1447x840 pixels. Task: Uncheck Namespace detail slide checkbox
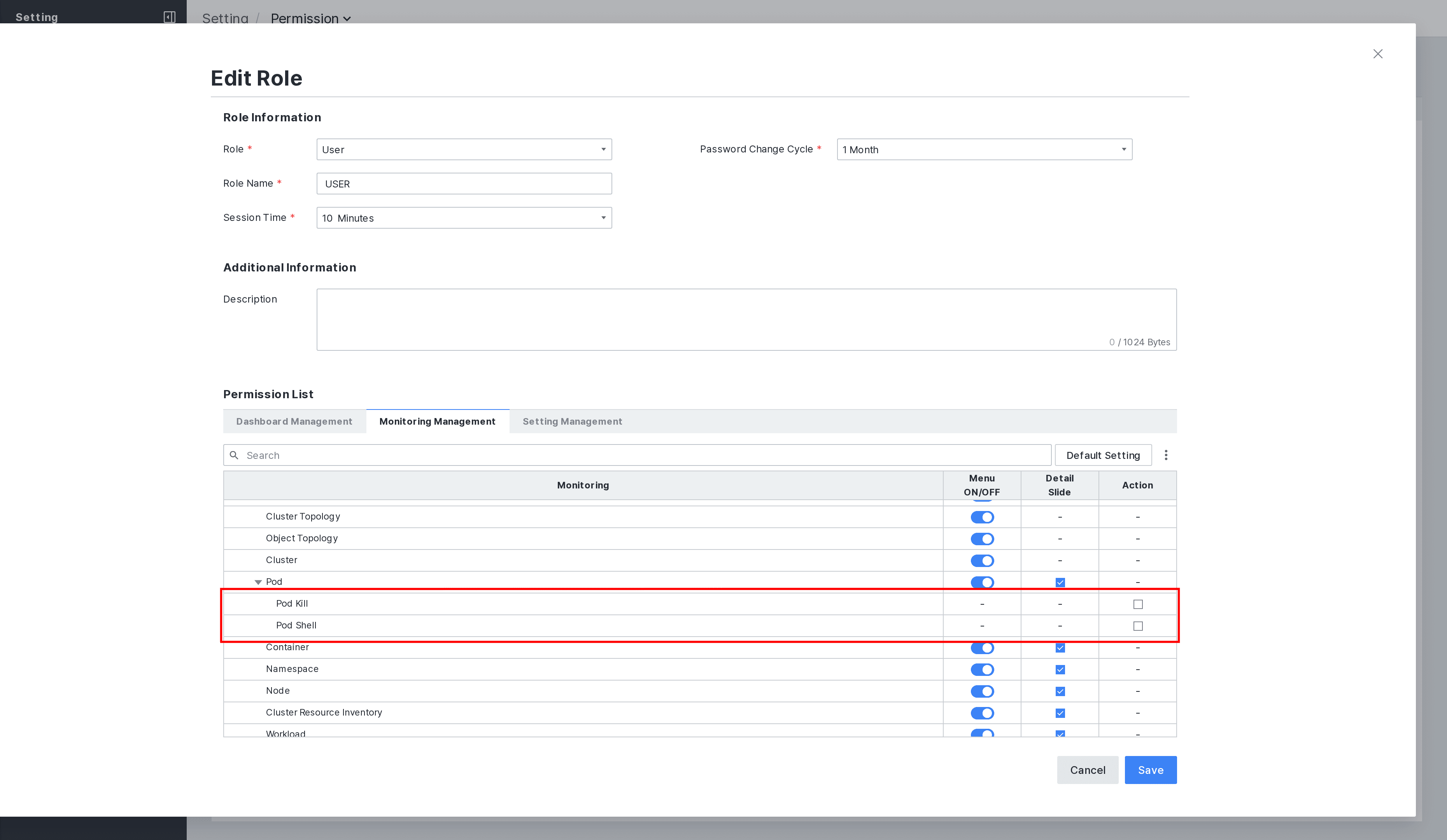coord(1060,670)
